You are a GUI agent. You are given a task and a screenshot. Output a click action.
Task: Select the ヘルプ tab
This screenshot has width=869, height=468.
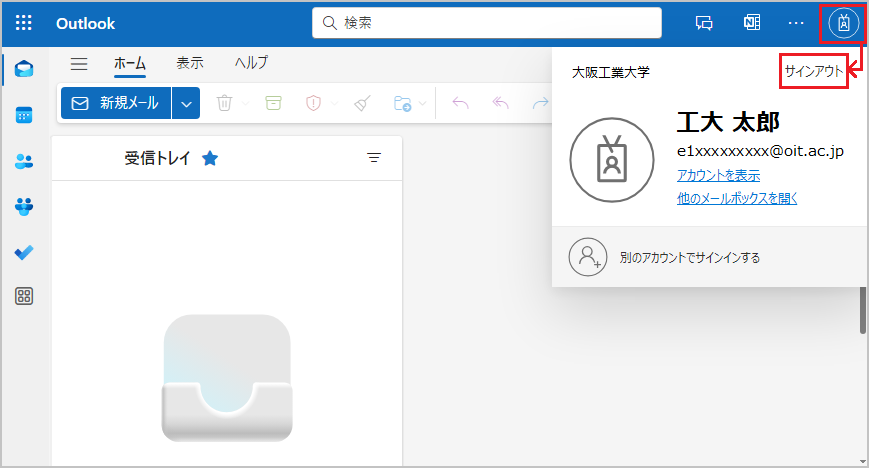[251, 63]
